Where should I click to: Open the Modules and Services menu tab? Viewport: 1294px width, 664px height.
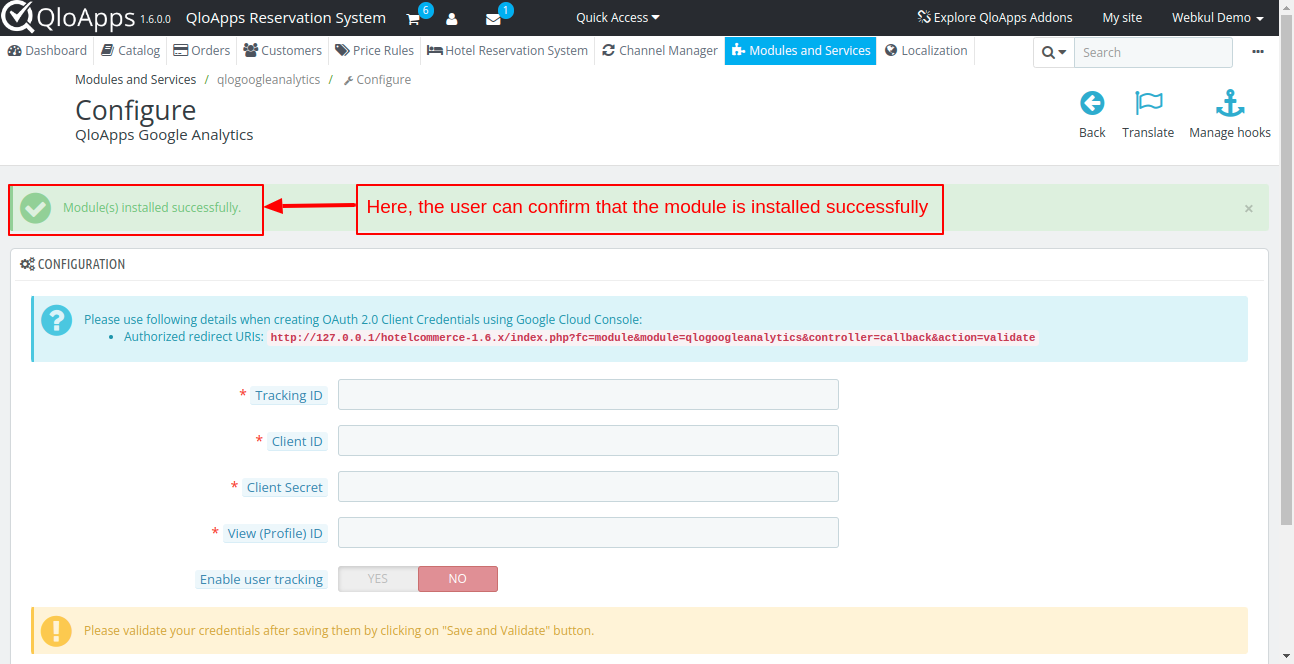(x=801, y=50)
